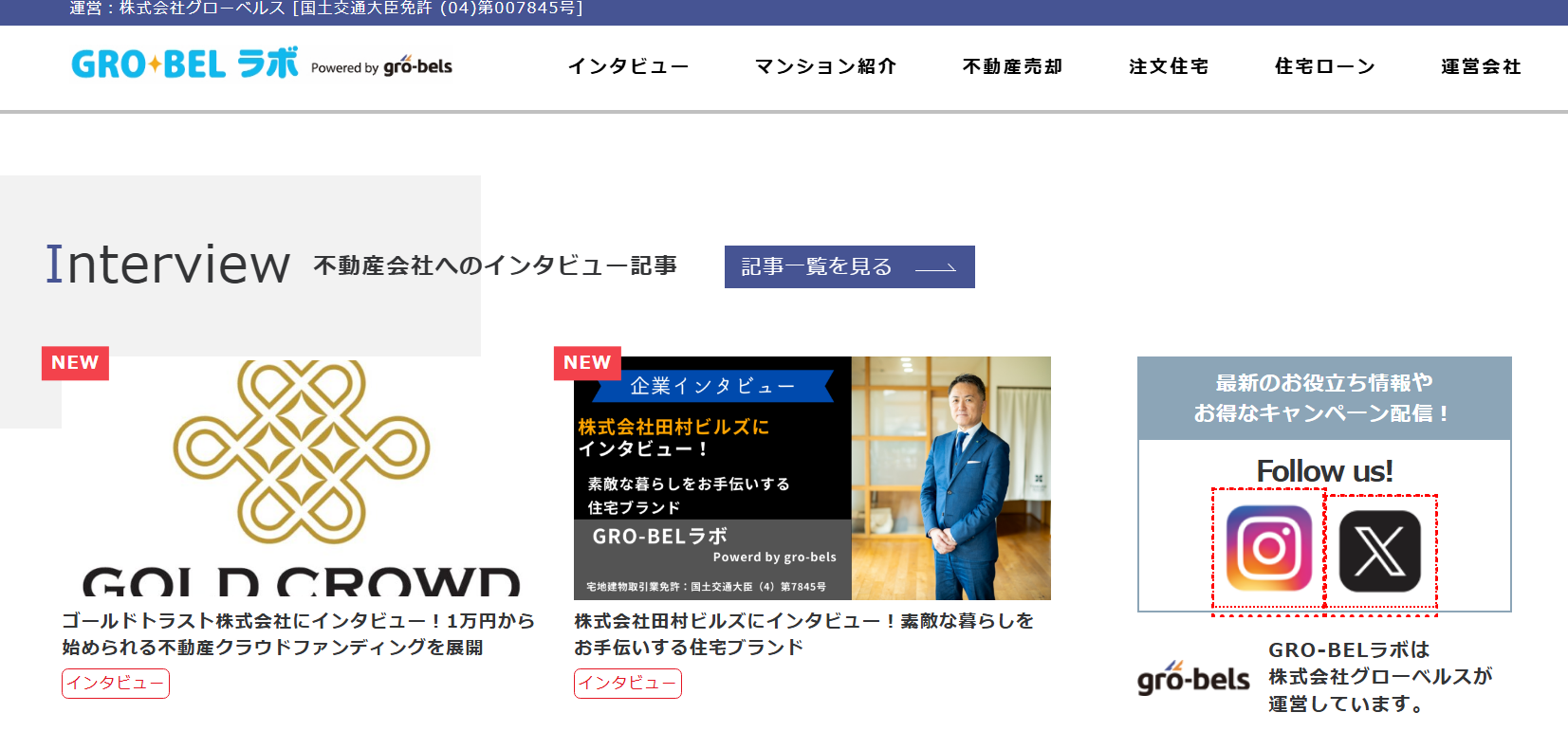Open the 田村ビルズ interview thumbnail image

[812, 479]
